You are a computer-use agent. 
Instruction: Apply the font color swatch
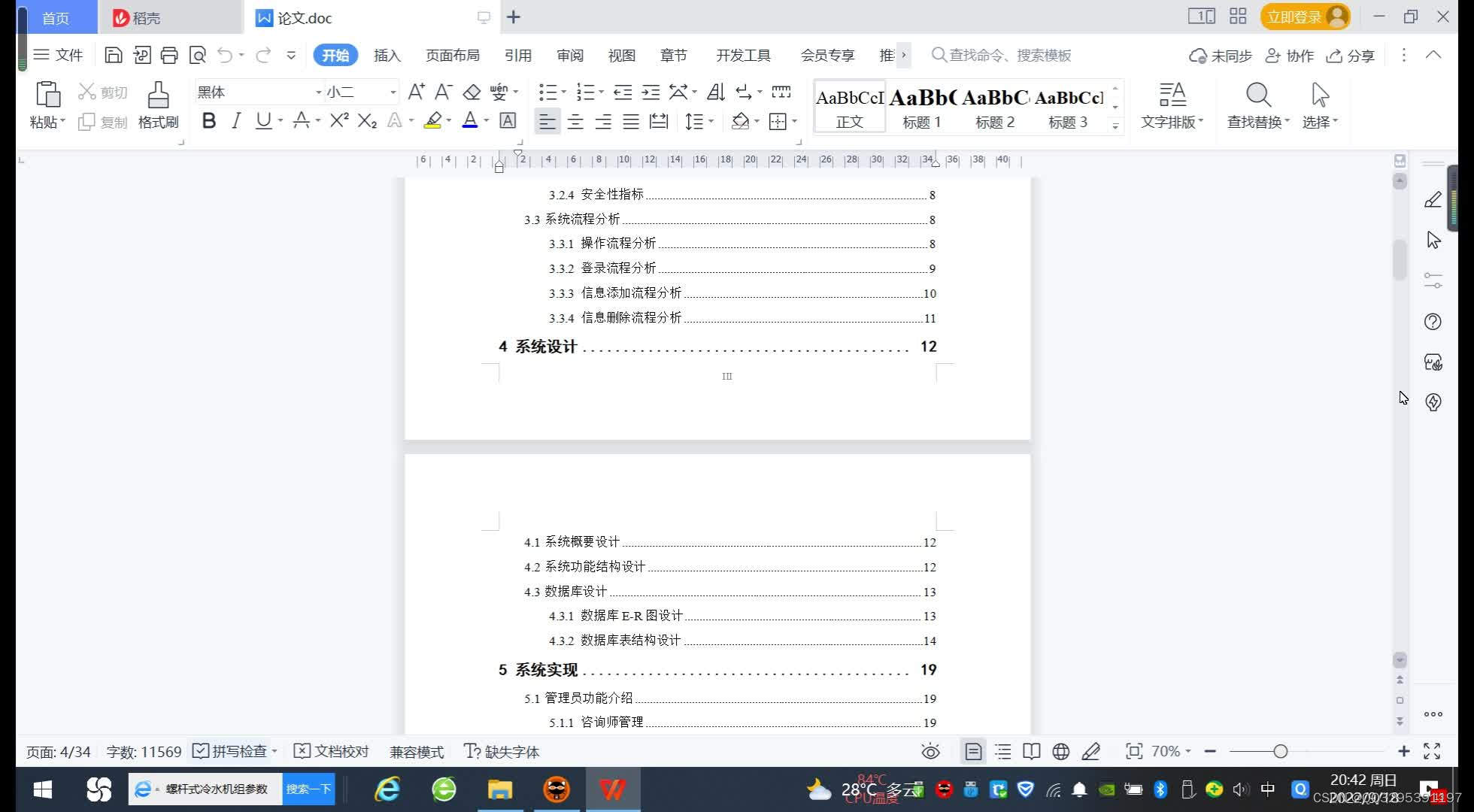[470, 120]
